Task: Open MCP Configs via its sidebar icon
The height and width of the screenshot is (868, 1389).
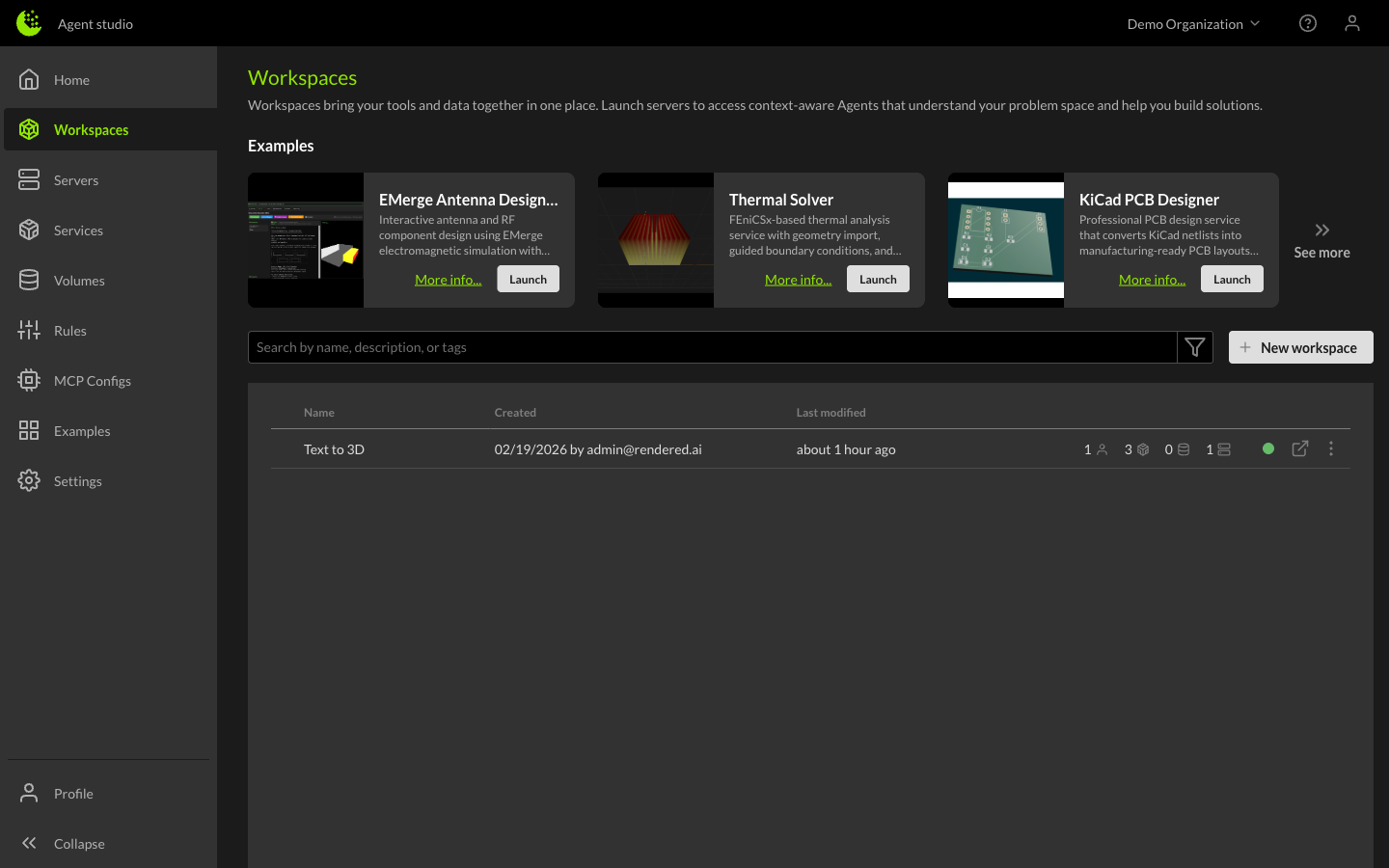Action: coord(28,380)
